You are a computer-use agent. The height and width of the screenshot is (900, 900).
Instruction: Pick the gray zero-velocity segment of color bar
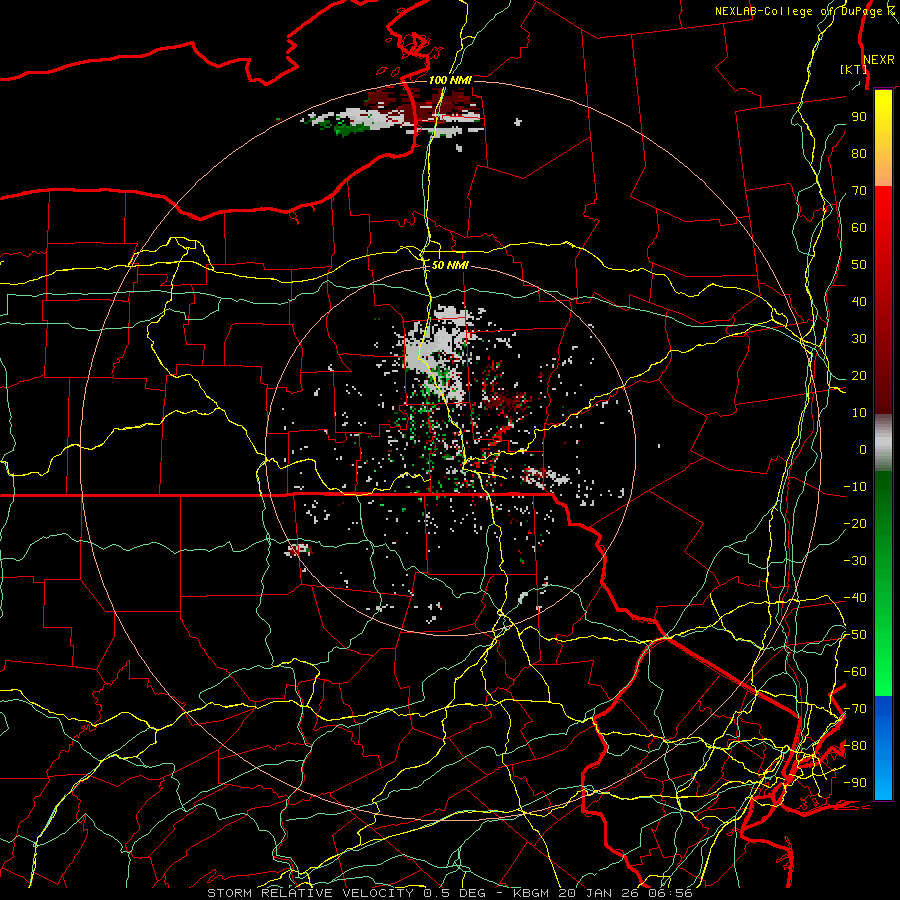pos(883,443)
